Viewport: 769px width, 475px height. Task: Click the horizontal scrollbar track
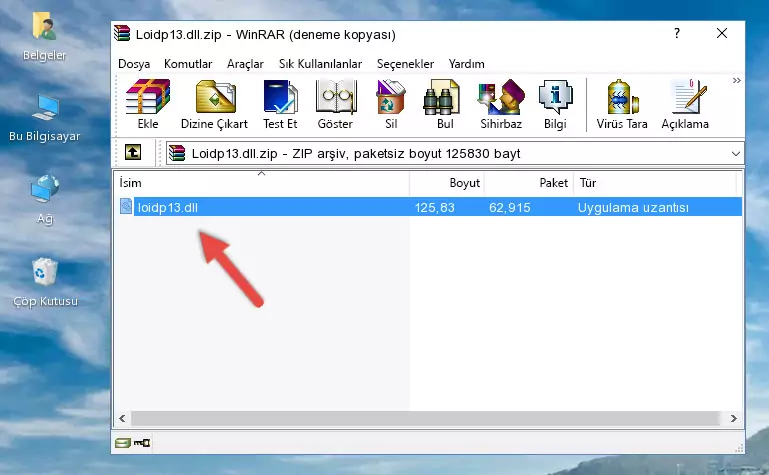[x=425, y=419]
